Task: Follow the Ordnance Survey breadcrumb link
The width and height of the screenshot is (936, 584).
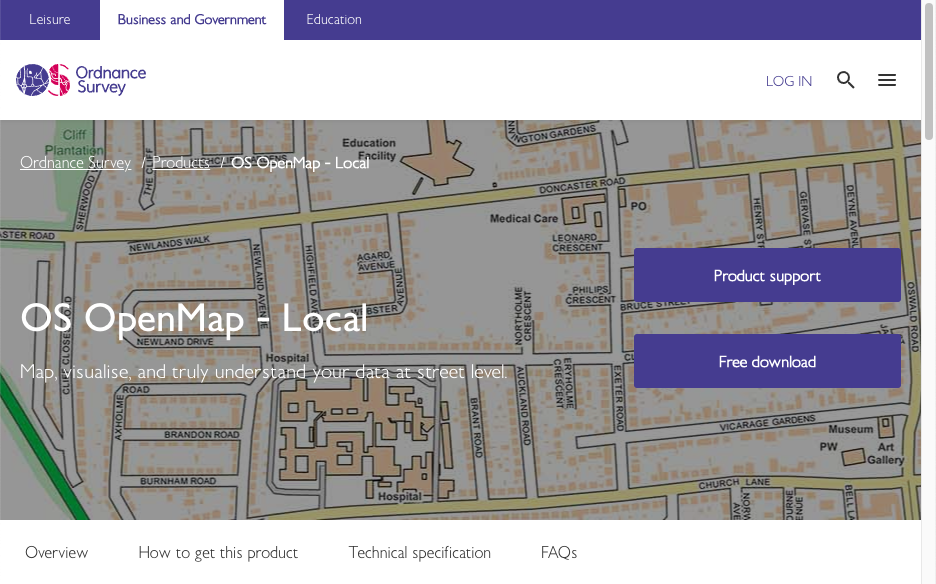Action: click(75, 162)
